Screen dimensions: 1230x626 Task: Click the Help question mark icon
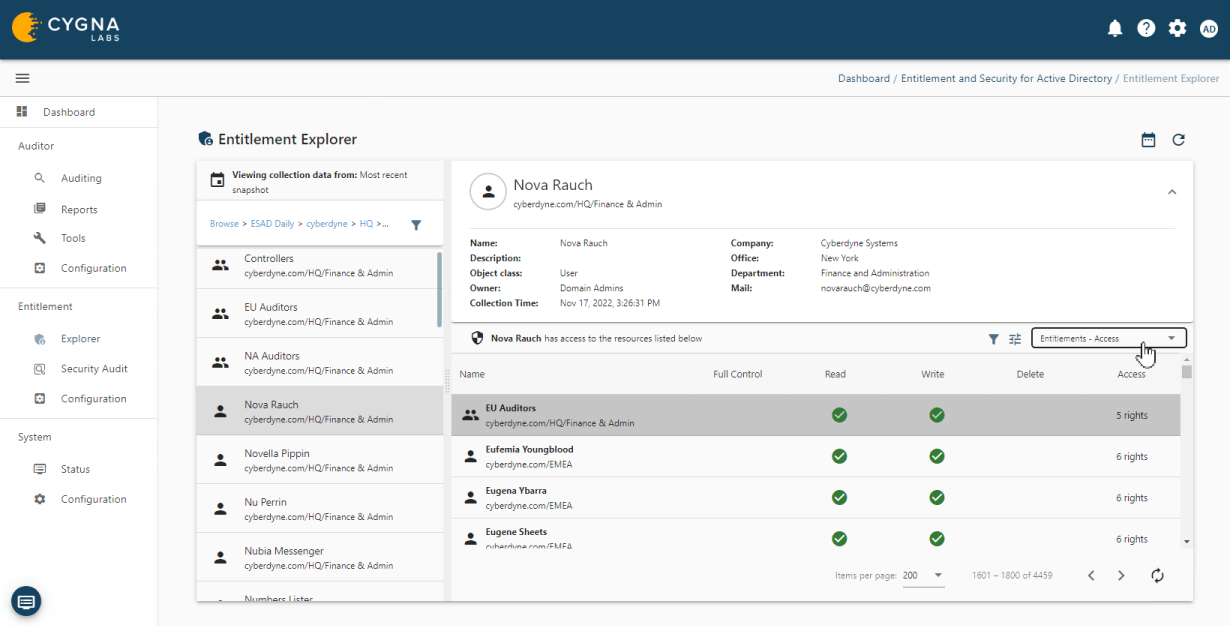tap(1146, 28)
